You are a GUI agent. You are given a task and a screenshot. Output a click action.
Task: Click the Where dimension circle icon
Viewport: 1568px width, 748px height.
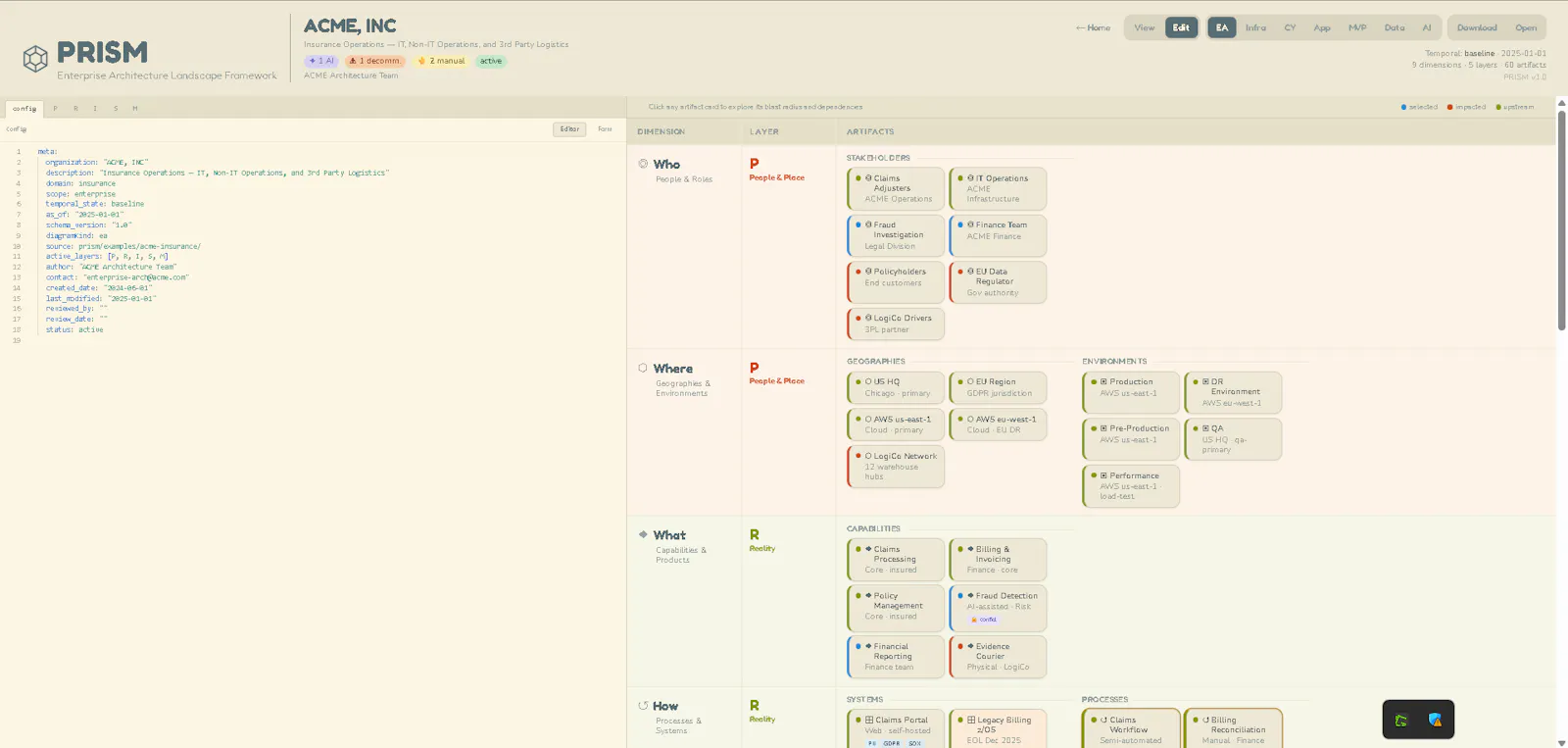(x=643, y=368)
